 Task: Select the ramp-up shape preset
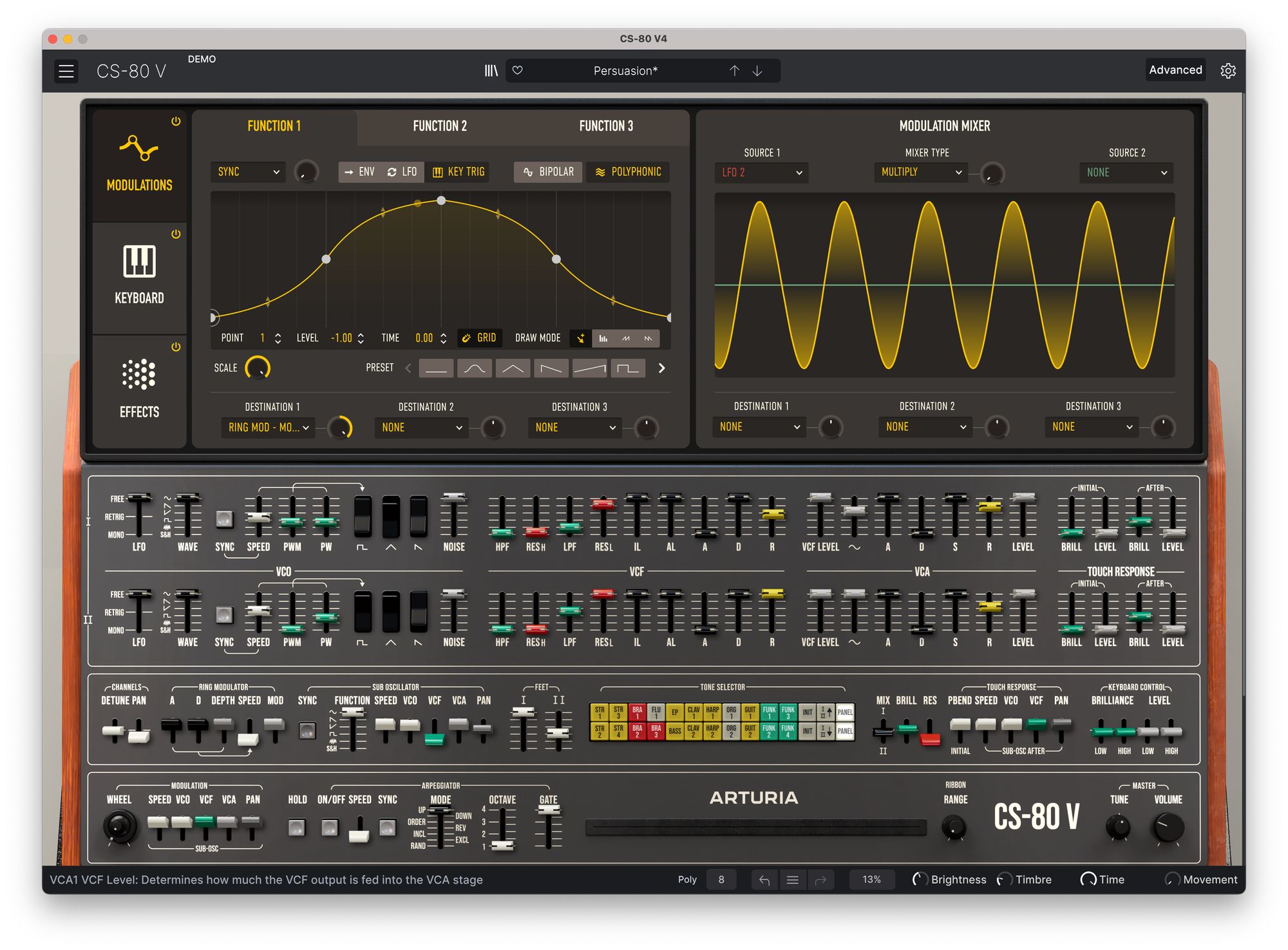tap(589, 368)
